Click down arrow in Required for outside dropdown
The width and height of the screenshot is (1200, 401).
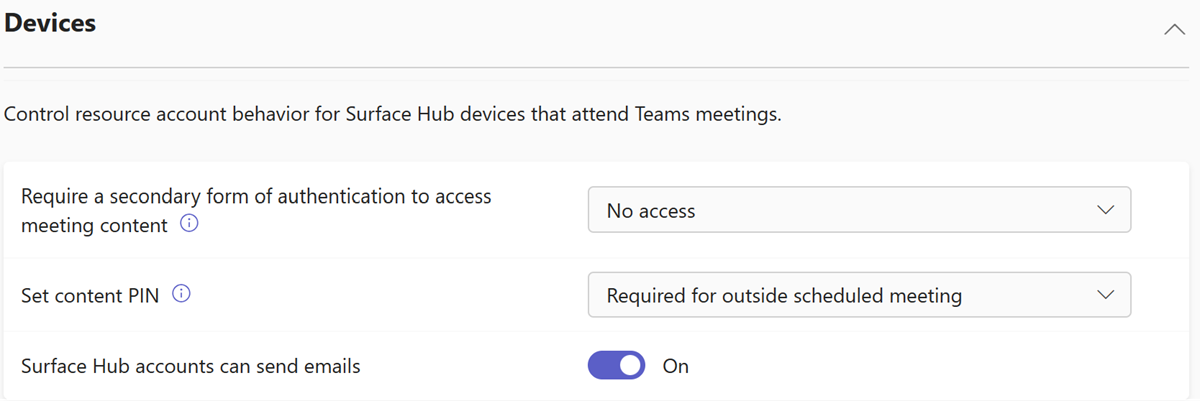click(x=1105, y=295)
